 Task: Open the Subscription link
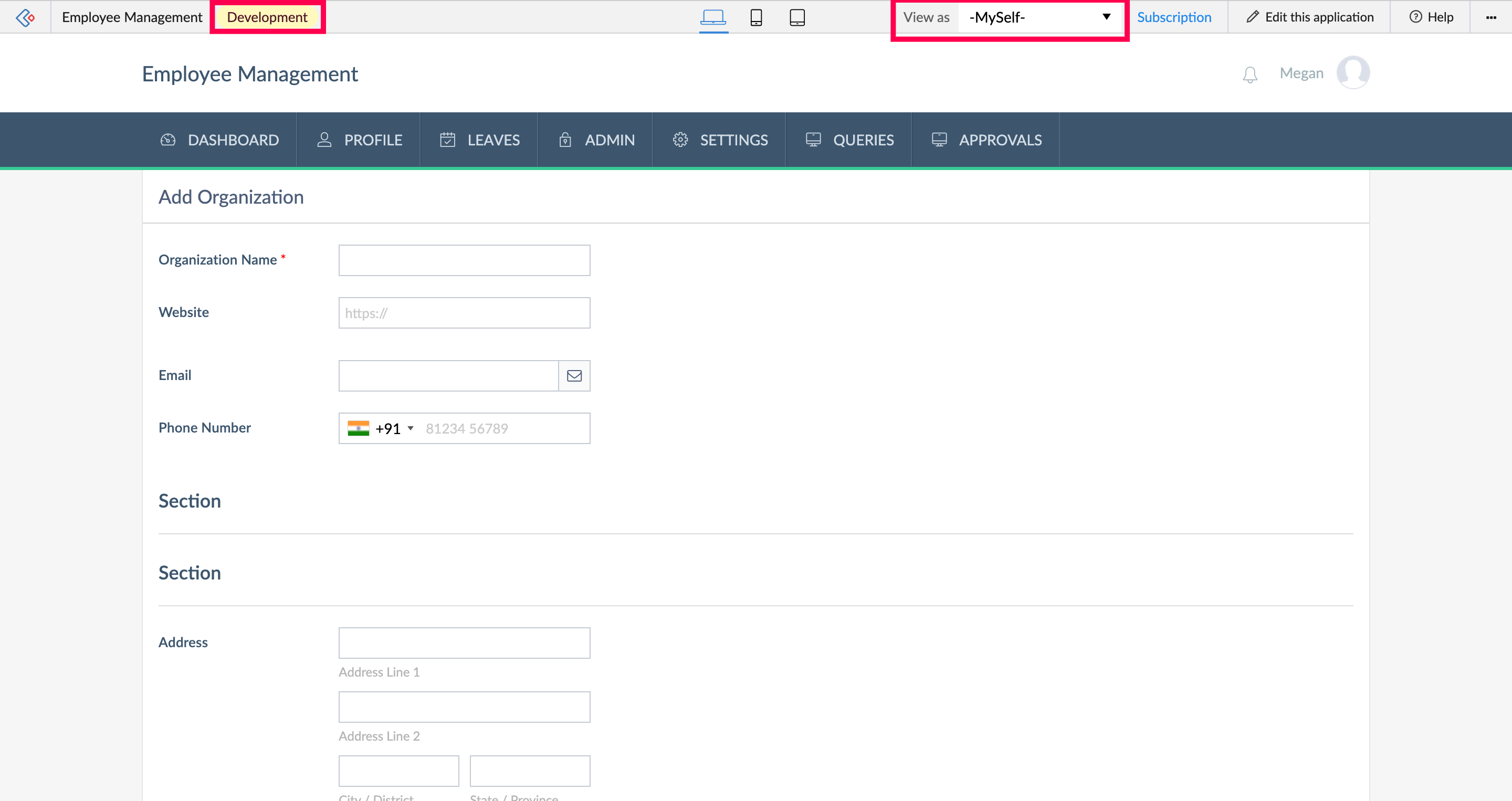click(x=1174, y=17)
